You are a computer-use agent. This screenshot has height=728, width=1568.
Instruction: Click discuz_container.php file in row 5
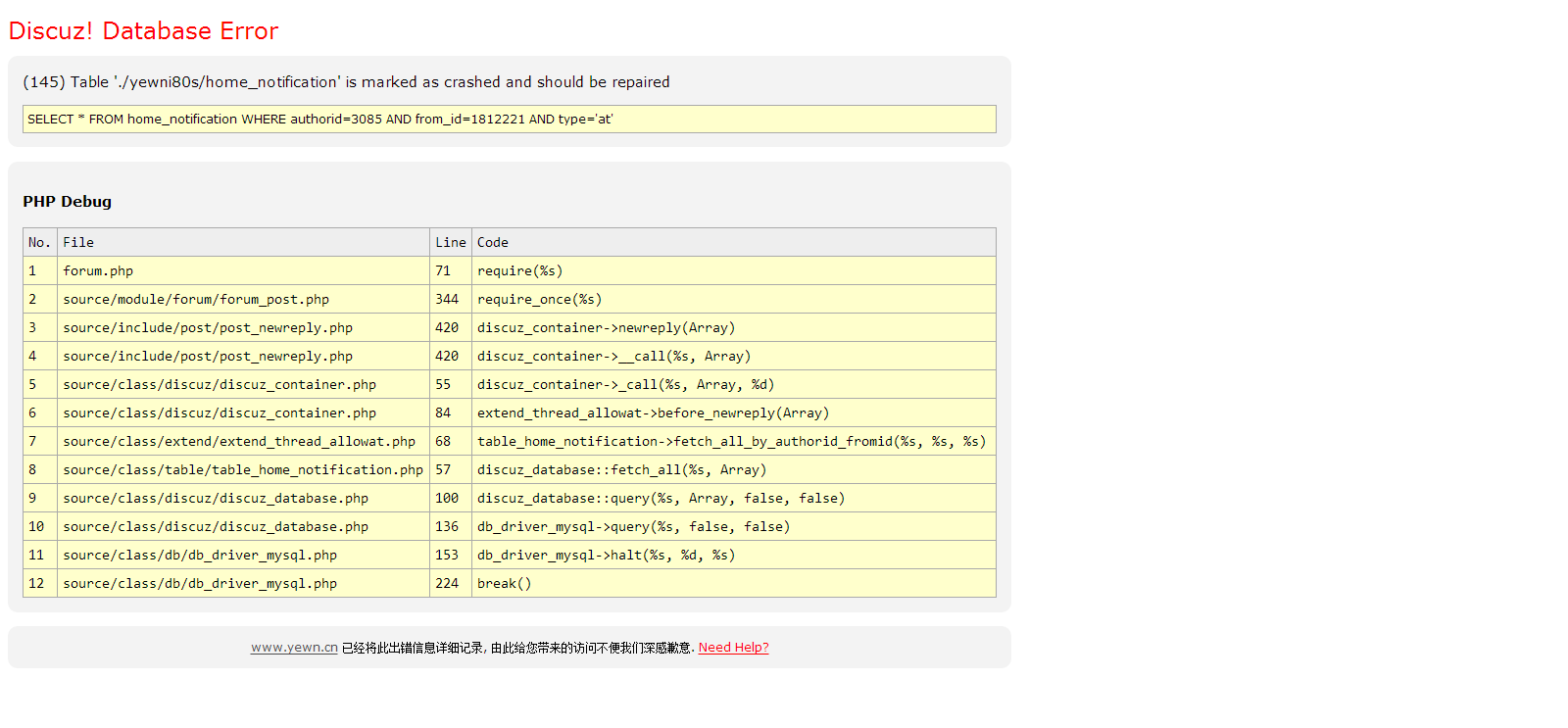(244, 384)
